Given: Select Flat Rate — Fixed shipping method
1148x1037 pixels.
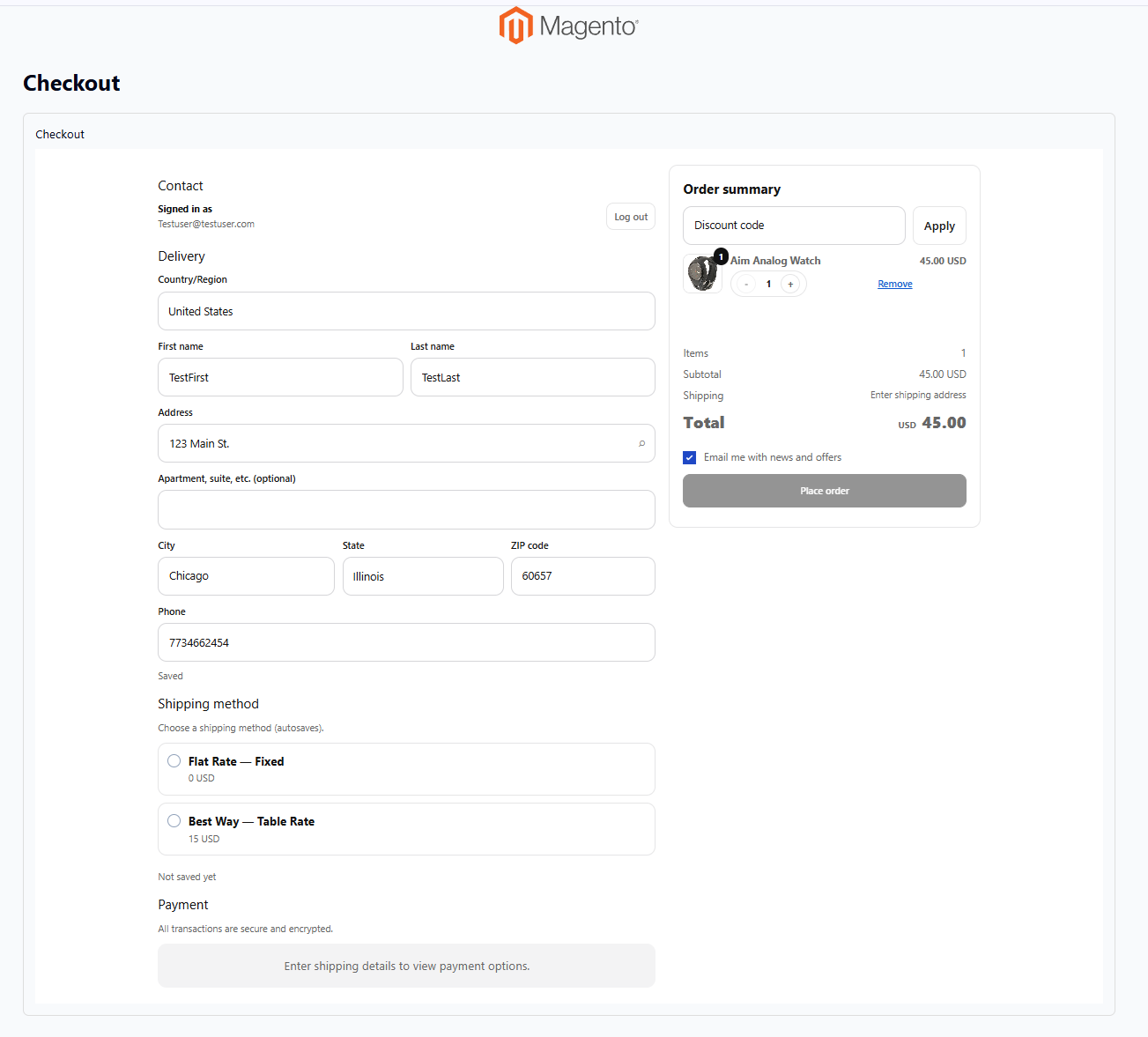Looking at the screenshot, I should pyautogui.click(x=174, y=760).
